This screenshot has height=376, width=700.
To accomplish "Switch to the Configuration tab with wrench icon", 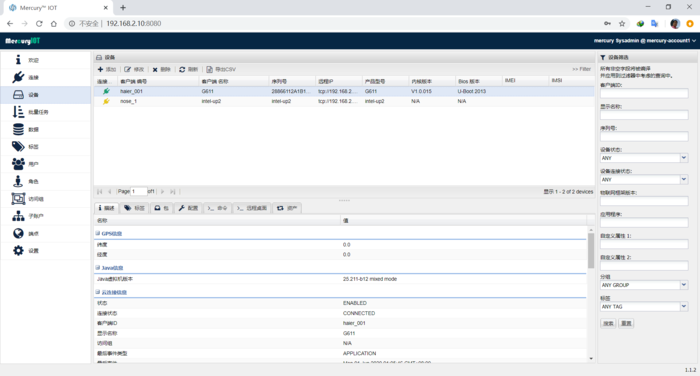I will coord(188,208).
